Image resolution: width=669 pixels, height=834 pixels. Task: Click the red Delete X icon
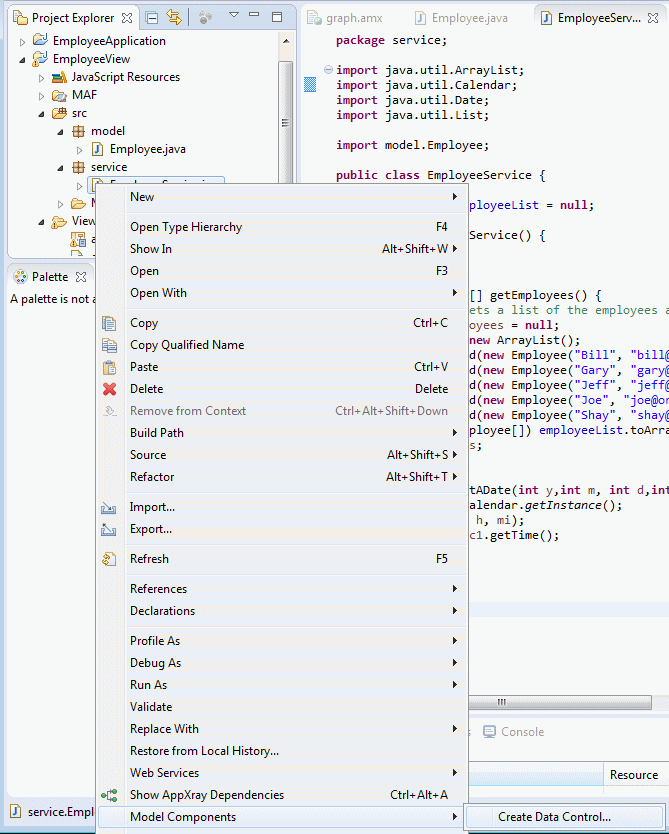pyautogui.click(x=110, y=389)
